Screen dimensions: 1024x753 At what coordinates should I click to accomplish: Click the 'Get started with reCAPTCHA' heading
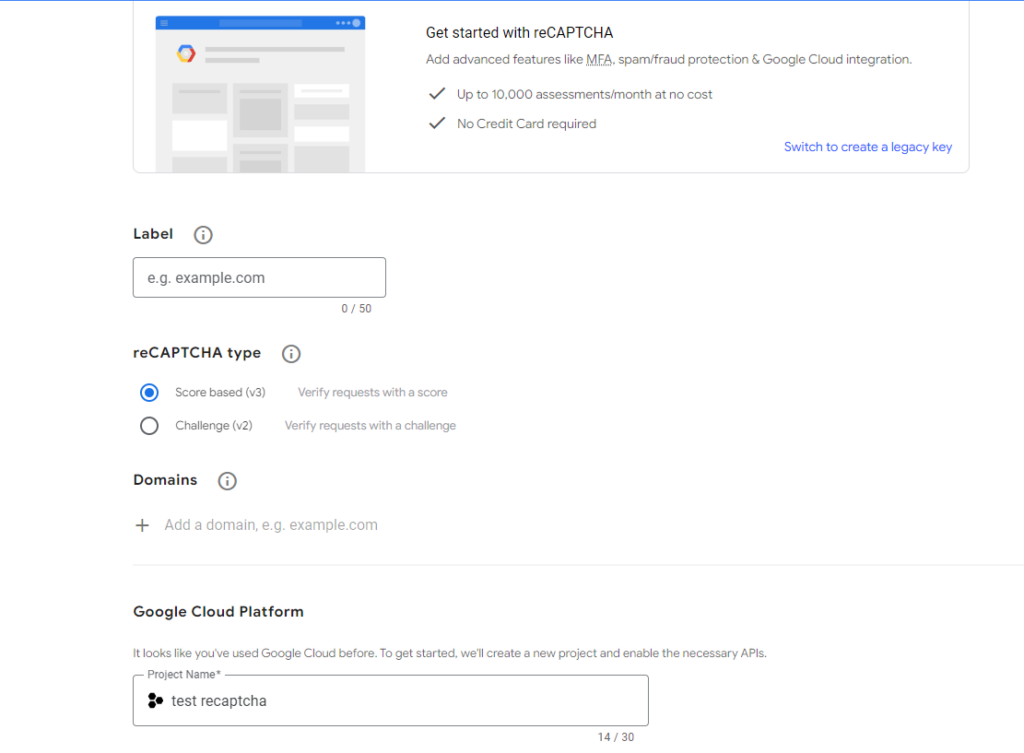(x=519, y=33)
